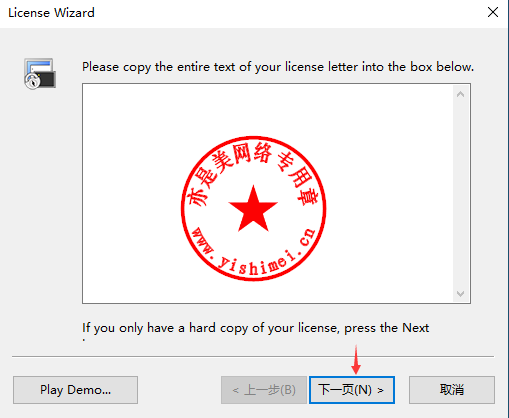Image resolution: width=509 pixels, height=418 pixels.
Task: Click the 亦是美网络专用章 text on stamp
Action: click(253, 173)
